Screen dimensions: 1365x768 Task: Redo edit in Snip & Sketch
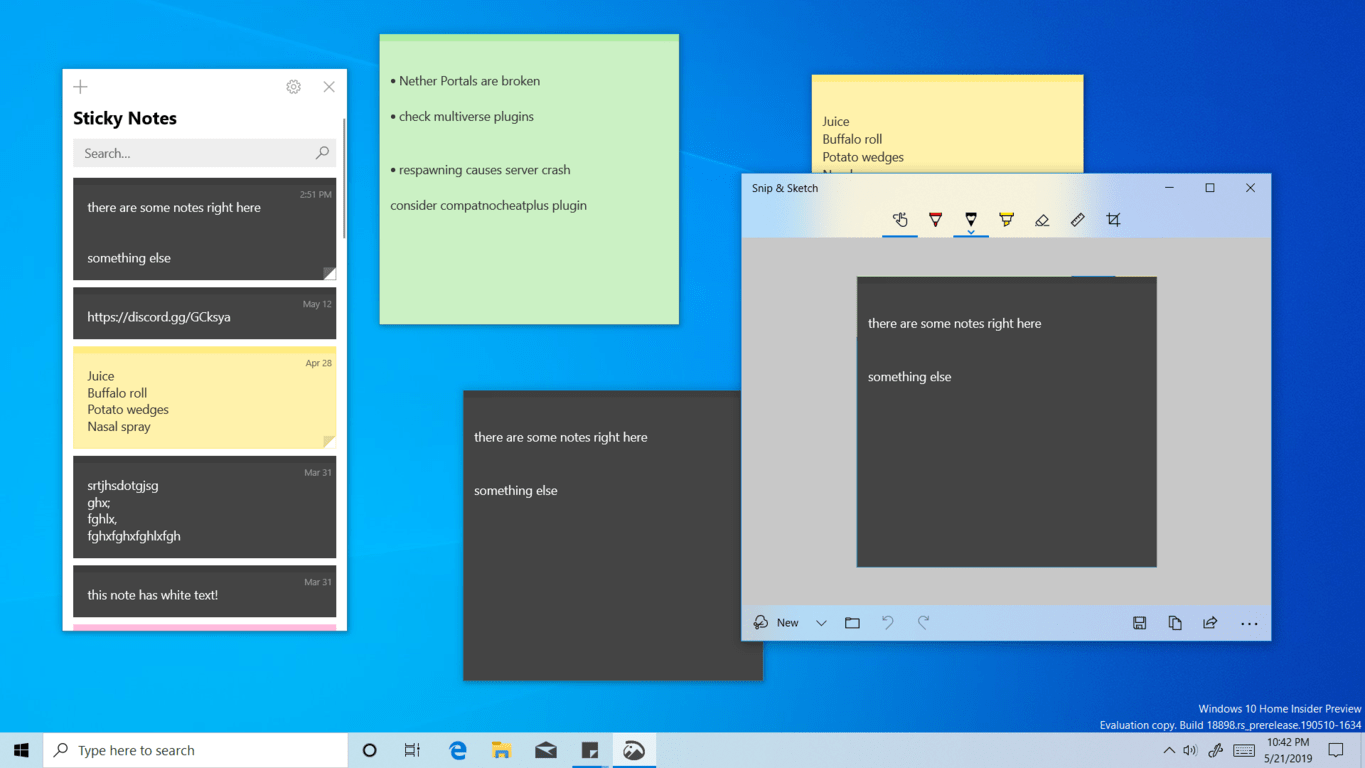tap(924, 623)
